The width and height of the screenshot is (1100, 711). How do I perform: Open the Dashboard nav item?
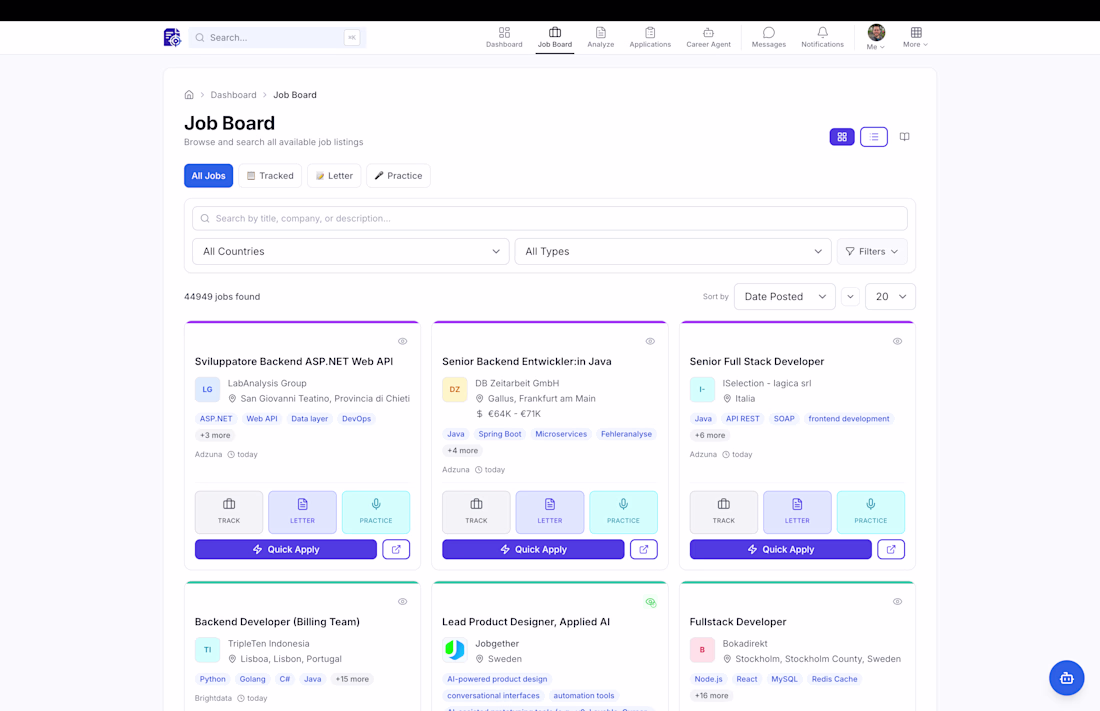[x=504, y=37]
